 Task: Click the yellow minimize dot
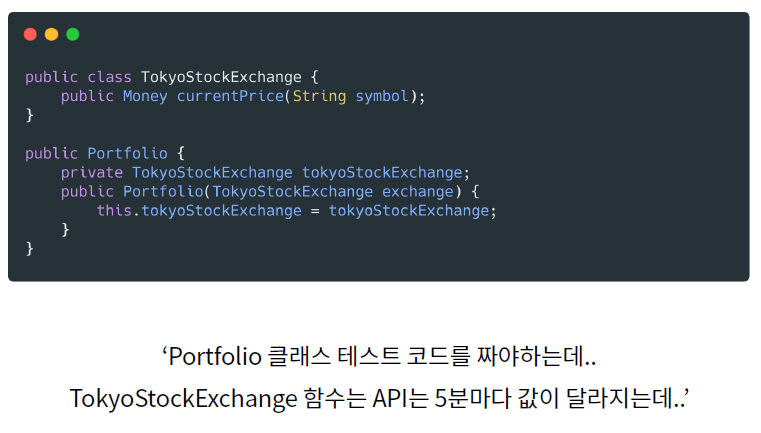point(51,34)
